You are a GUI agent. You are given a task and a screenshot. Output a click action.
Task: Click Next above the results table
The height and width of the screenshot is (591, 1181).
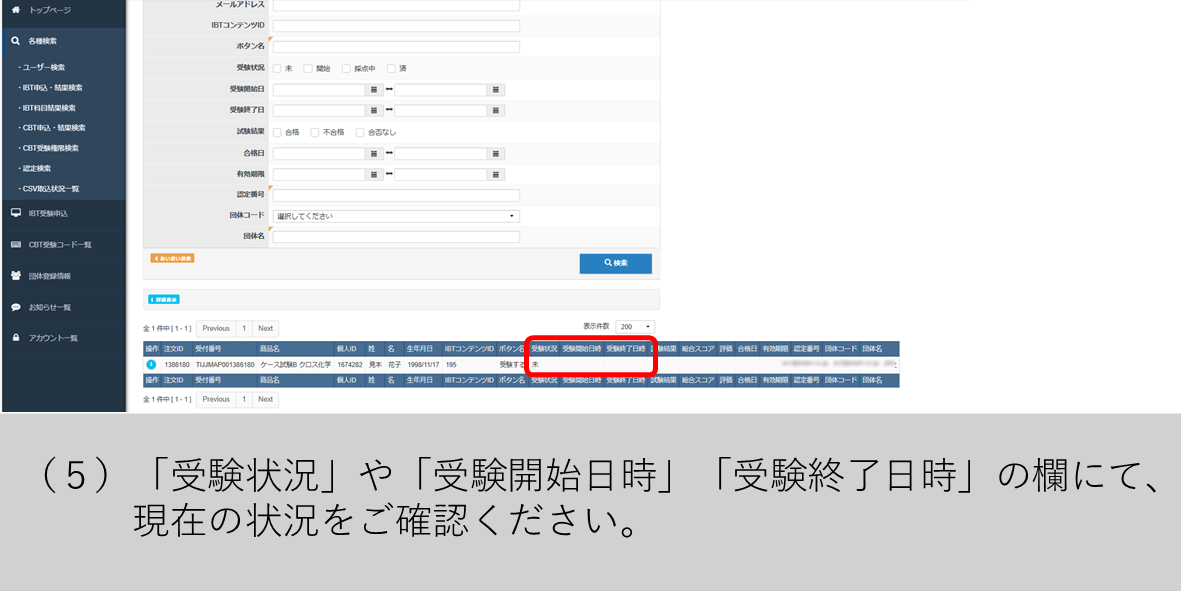tap(265, 329)
